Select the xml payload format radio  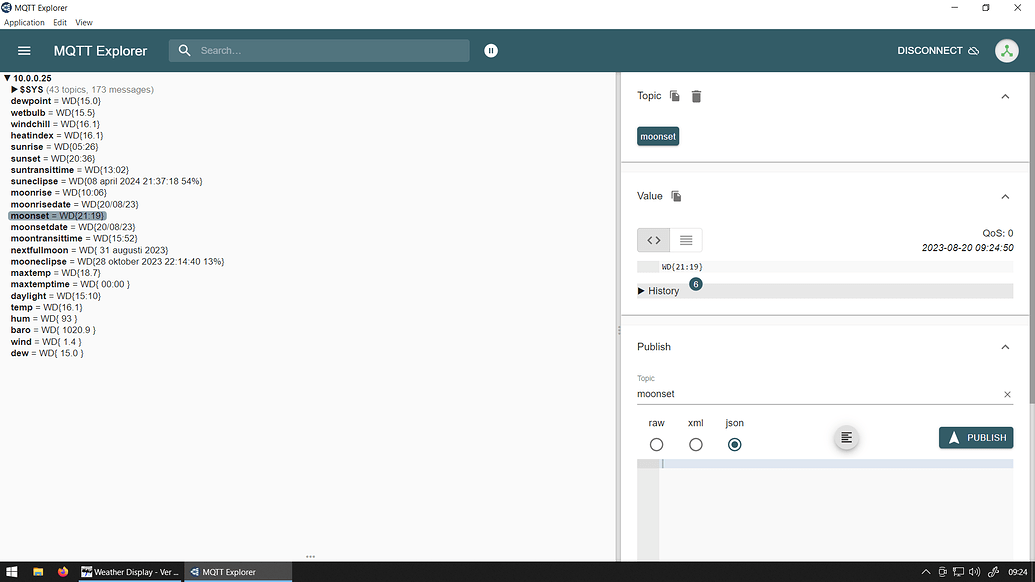(x=696, y=445)
